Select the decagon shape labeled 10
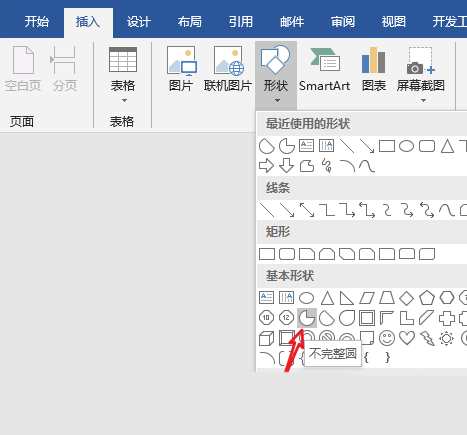This screenshot has width=467, height=435. (267, 318)
